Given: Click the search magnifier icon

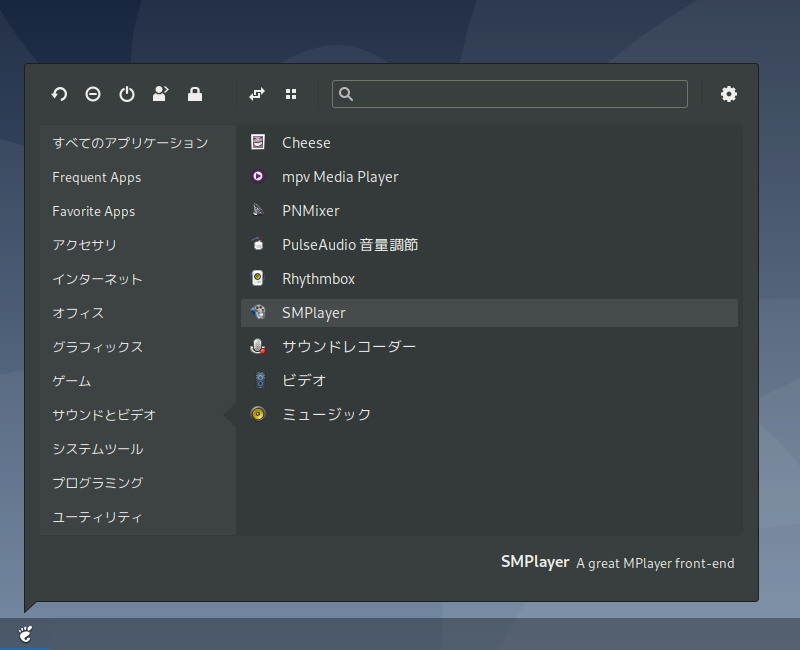Looking at the screenshot, I should [x=346, y=94].
